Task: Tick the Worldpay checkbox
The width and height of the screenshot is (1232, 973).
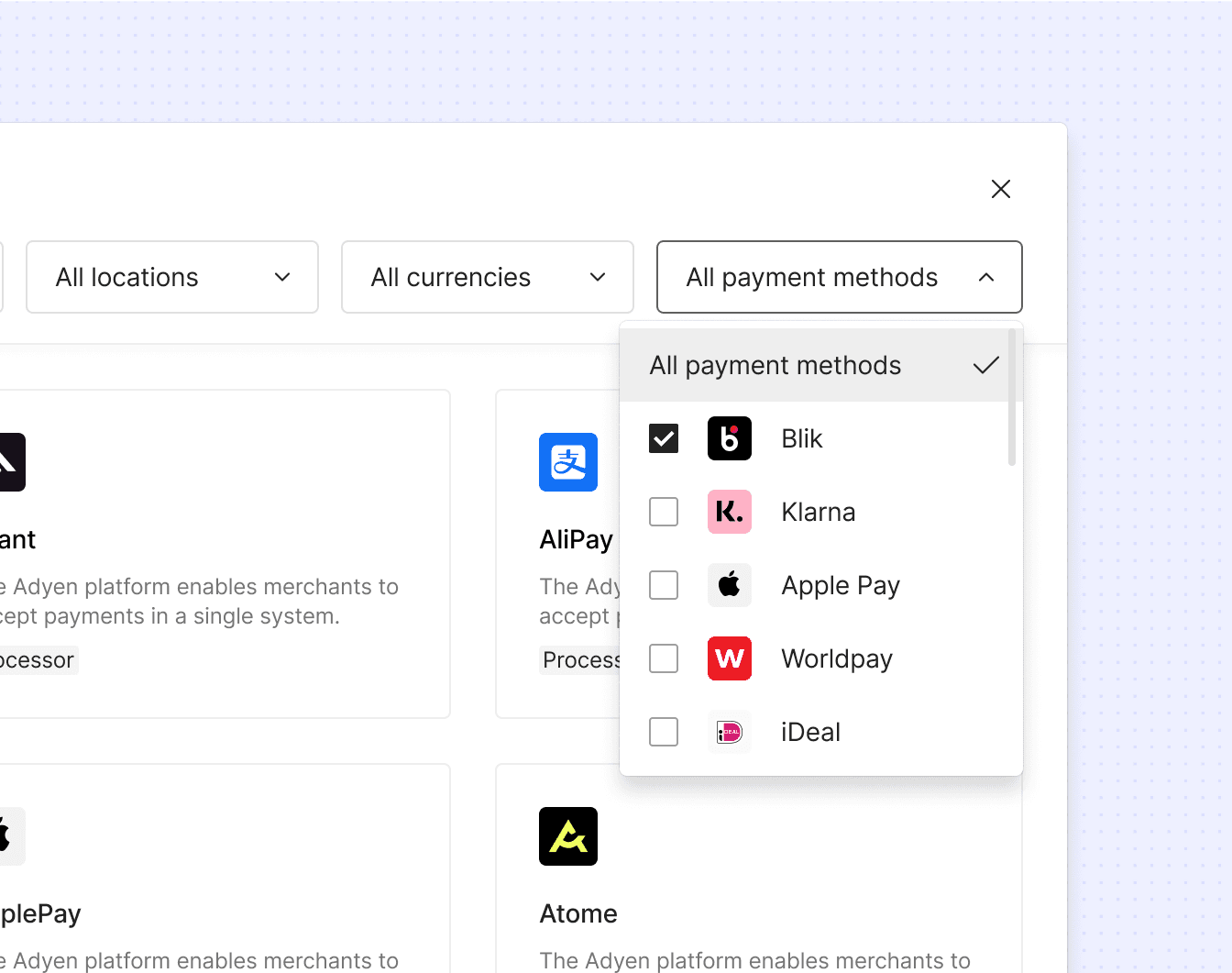Action: tap(664, 658)
